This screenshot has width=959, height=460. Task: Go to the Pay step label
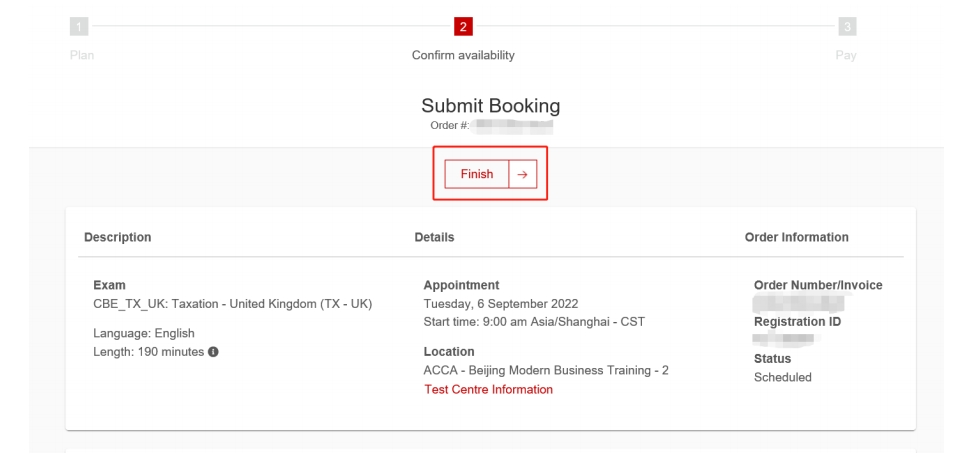[846, 55]
